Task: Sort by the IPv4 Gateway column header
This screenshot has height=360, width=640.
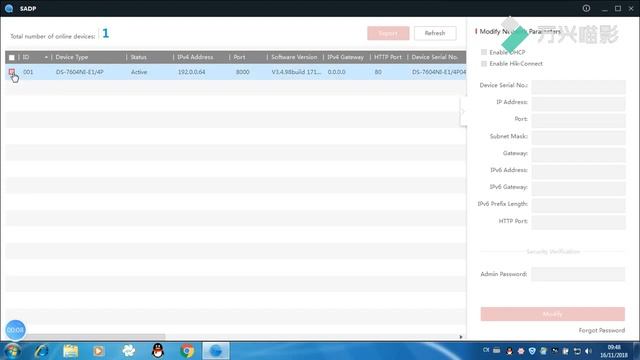Action: pyautogui.click(x=345, y=57)
